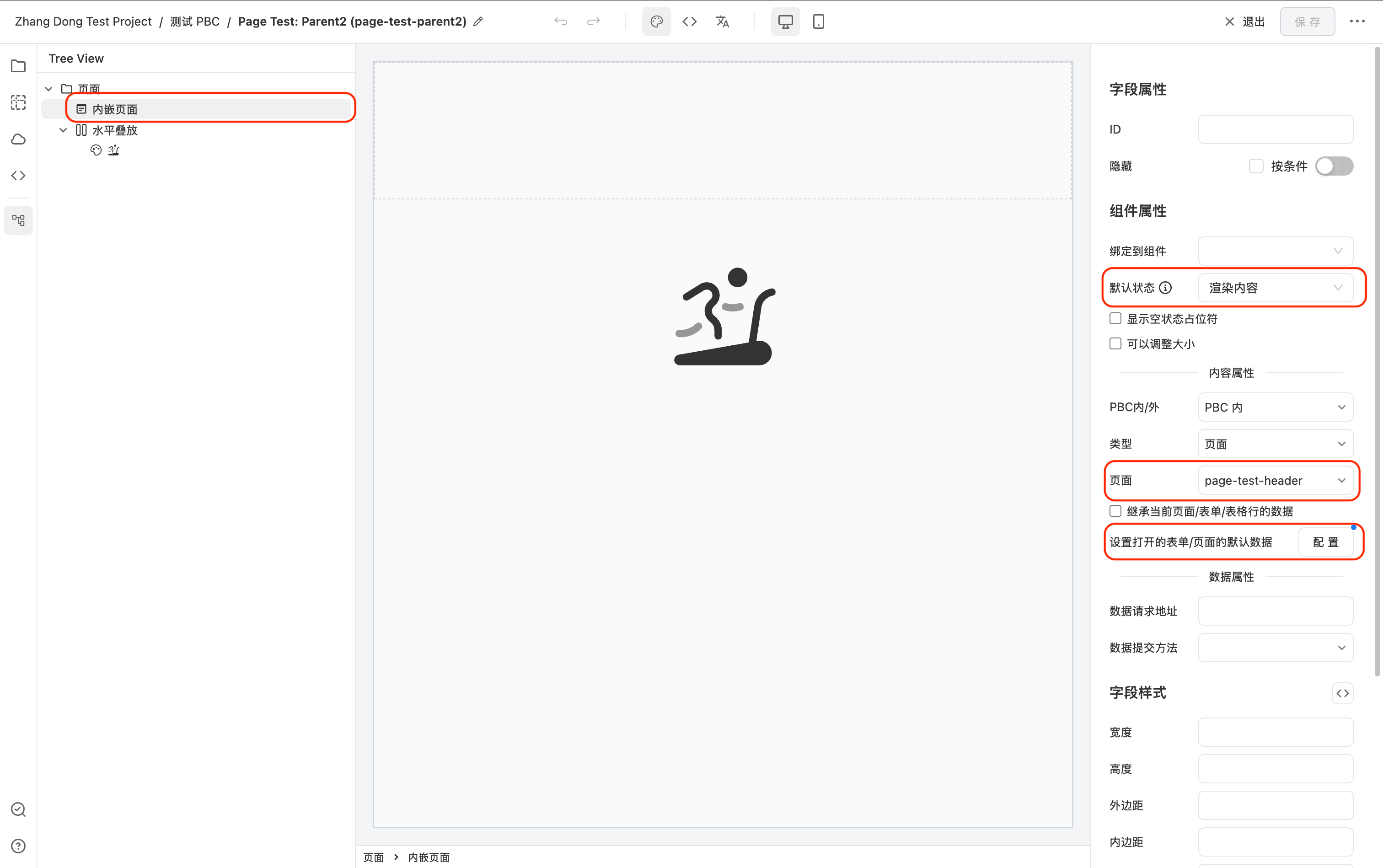Click the info icon next to 默认状态
The width and height of the screenshot is (1383, 868).
pos(1165,288)
